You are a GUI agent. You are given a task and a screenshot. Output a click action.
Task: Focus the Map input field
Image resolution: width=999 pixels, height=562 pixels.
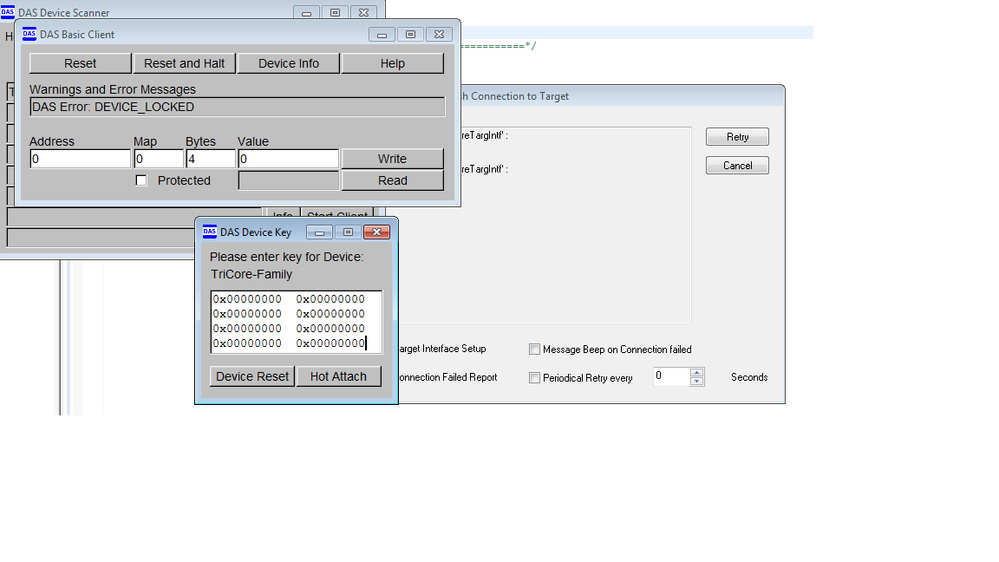[158, 159]
